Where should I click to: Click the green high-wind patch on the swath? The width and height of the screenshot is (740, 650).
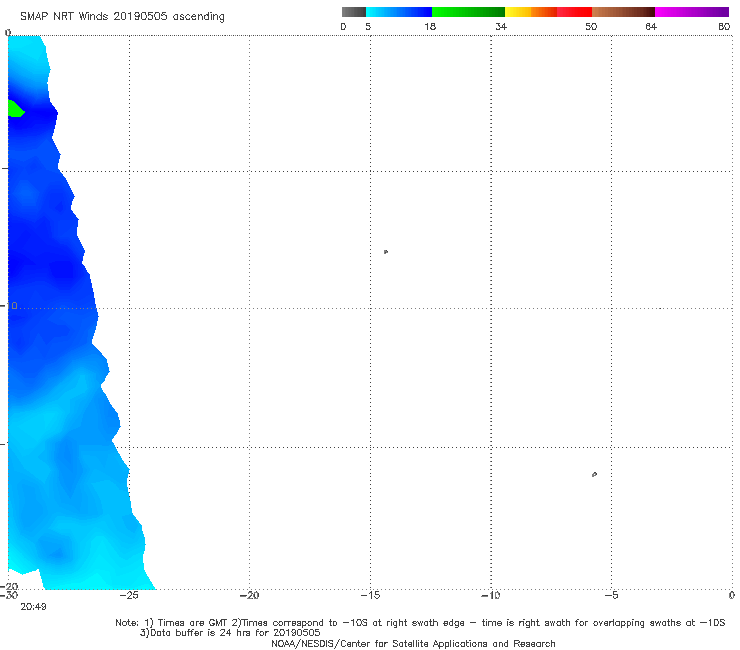[x=15, y=109]
